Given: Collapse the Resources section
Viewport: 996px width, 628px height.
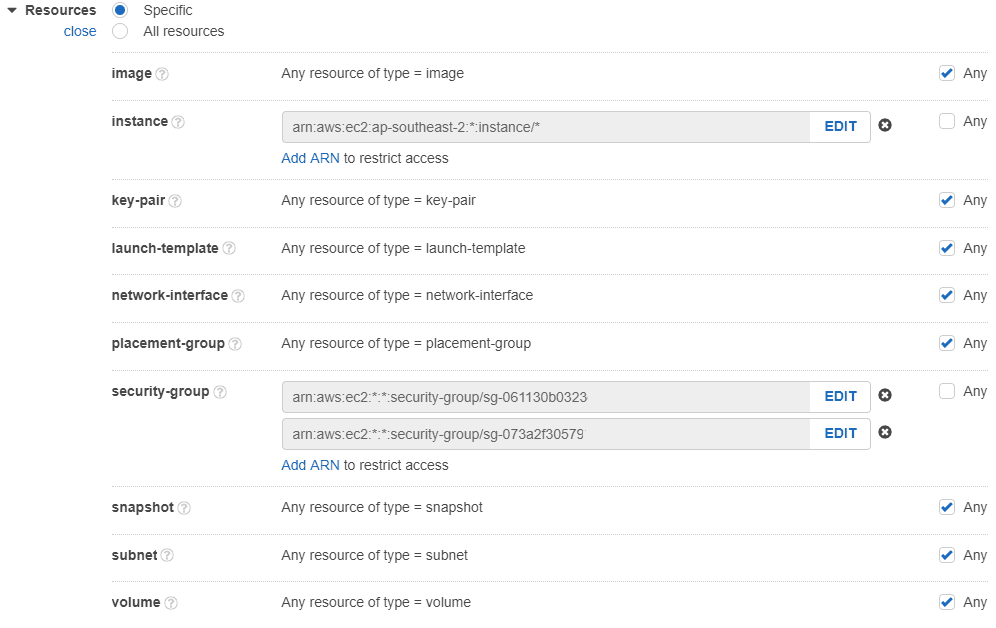Looking at the screenshot, I should 12,10.
